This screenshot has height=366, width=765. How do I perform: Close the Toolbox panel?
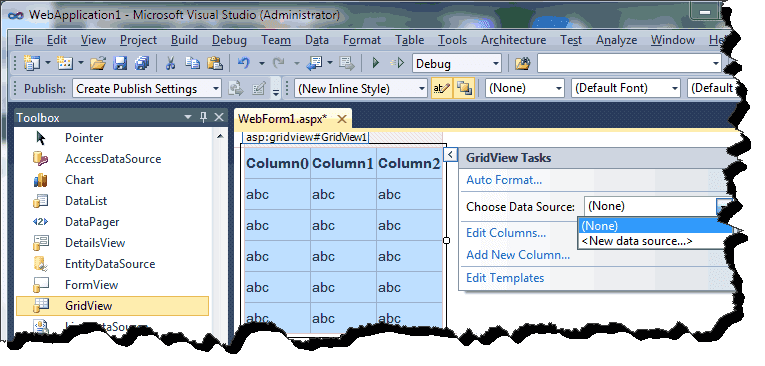(219, 117)
